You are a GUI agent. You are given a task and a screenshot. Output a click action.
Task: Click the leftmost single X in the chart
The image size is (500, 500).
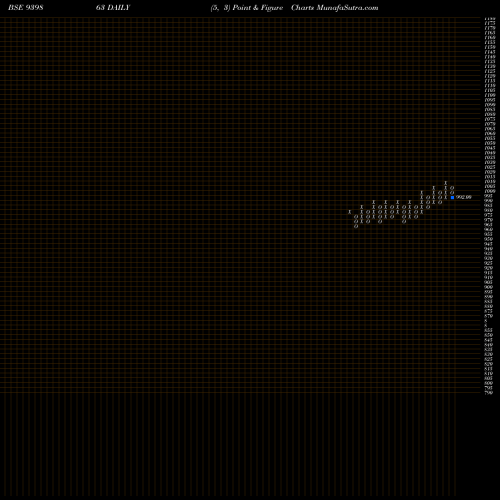coord(350,212)
